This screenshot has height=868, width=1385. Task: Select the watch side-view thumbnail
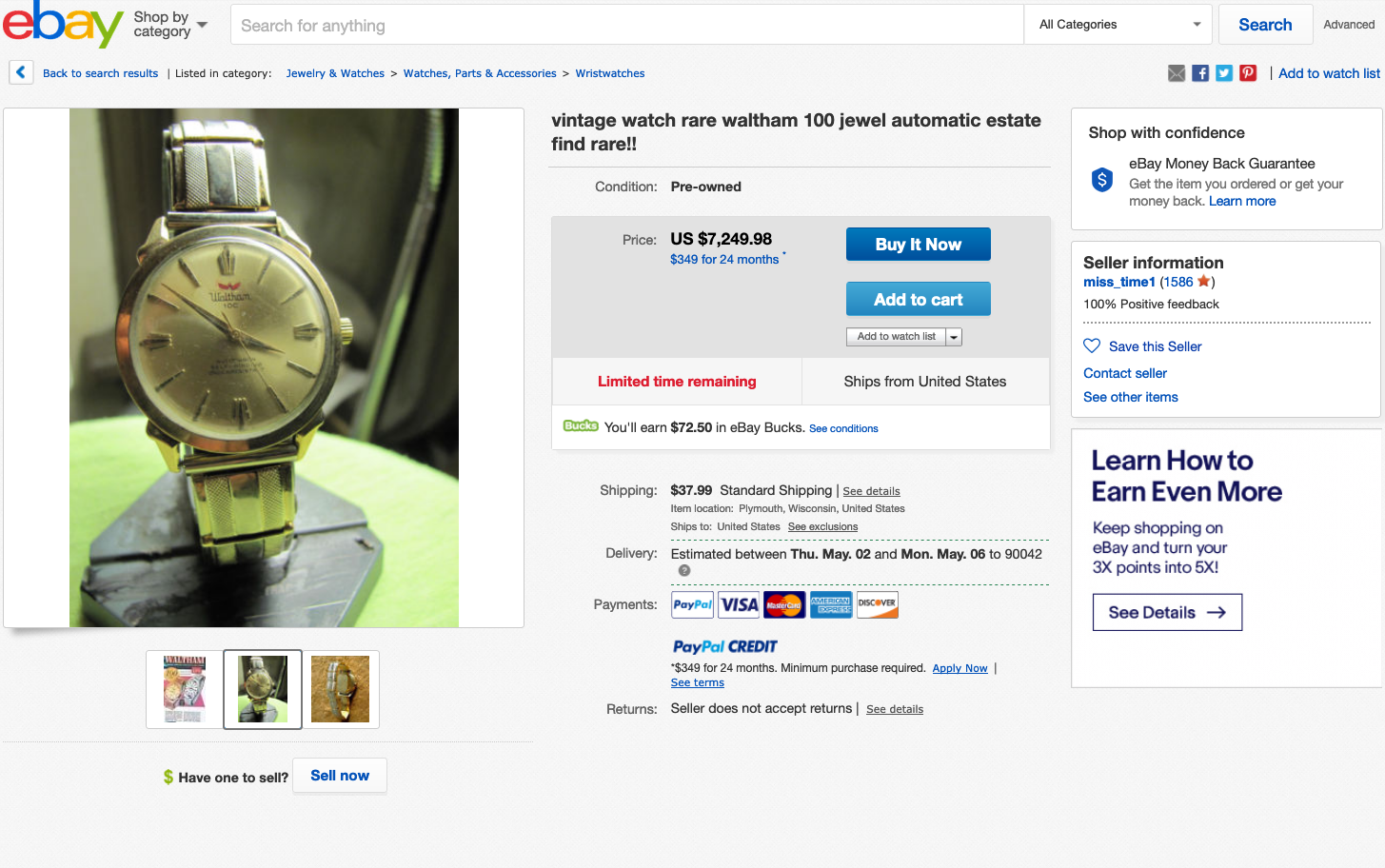tap(340, 689)
